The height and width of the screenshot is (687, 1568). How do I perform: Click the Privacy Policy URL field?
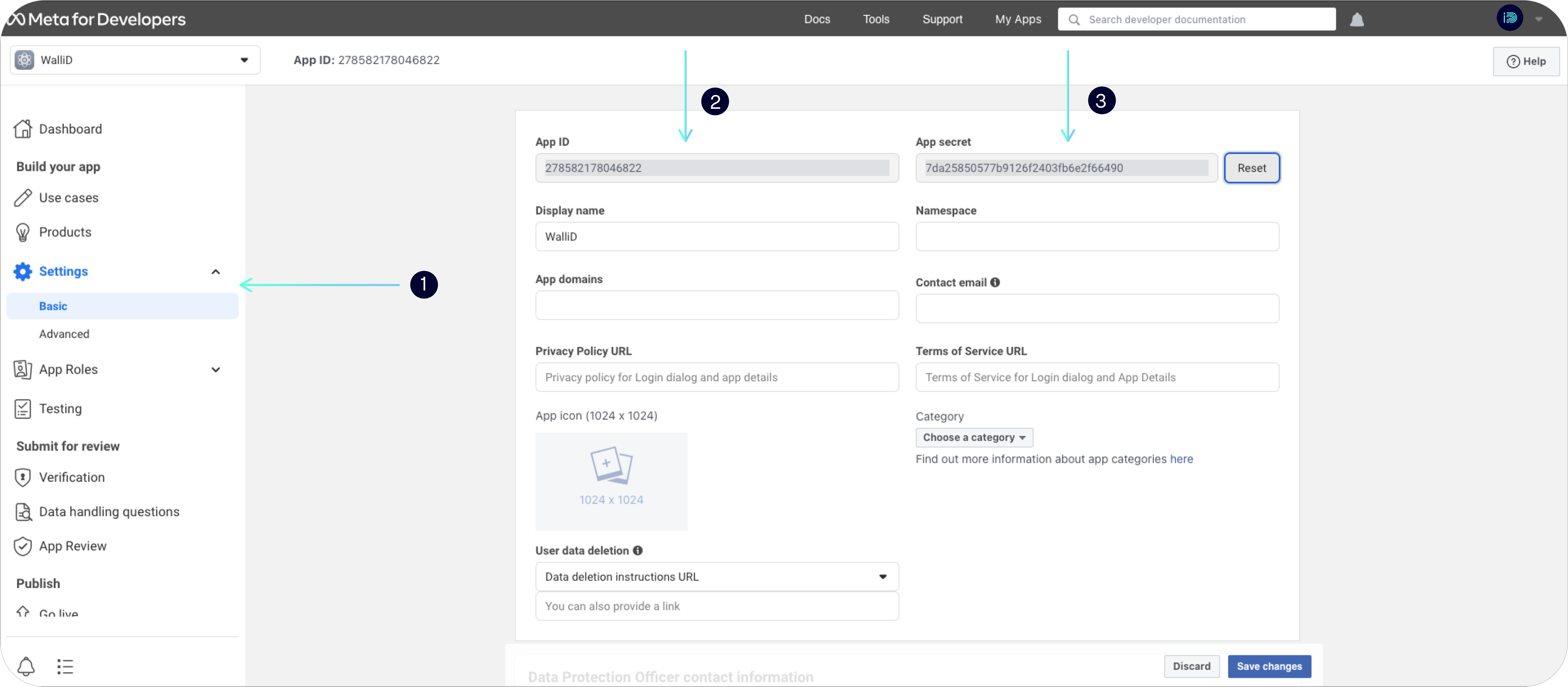pyautogui.click(x=717, y=377)
